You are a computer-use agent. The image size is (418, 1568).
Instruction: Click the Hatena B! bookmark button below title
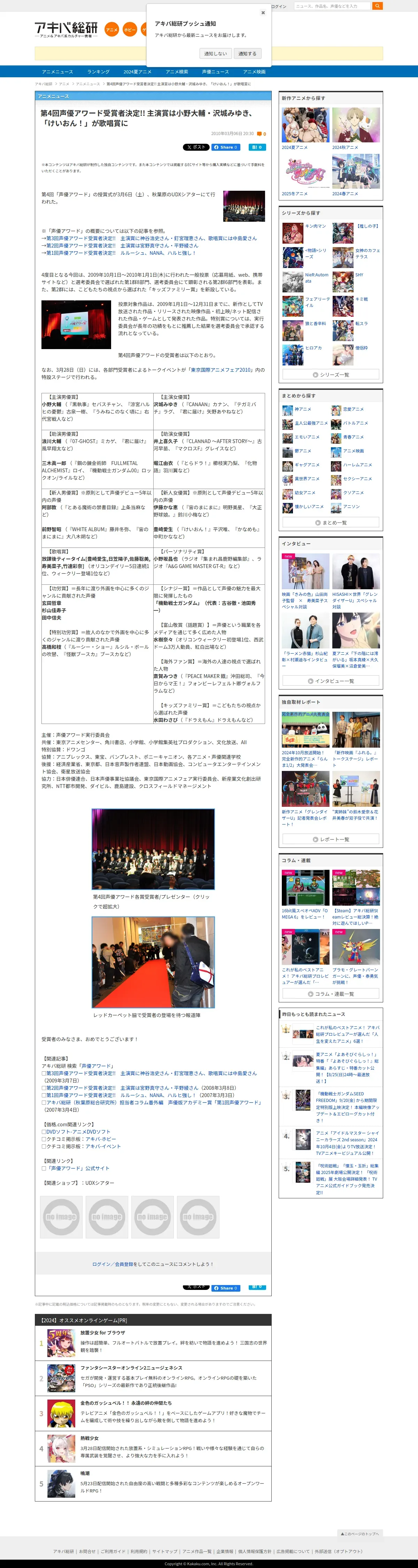coord(257,147)
